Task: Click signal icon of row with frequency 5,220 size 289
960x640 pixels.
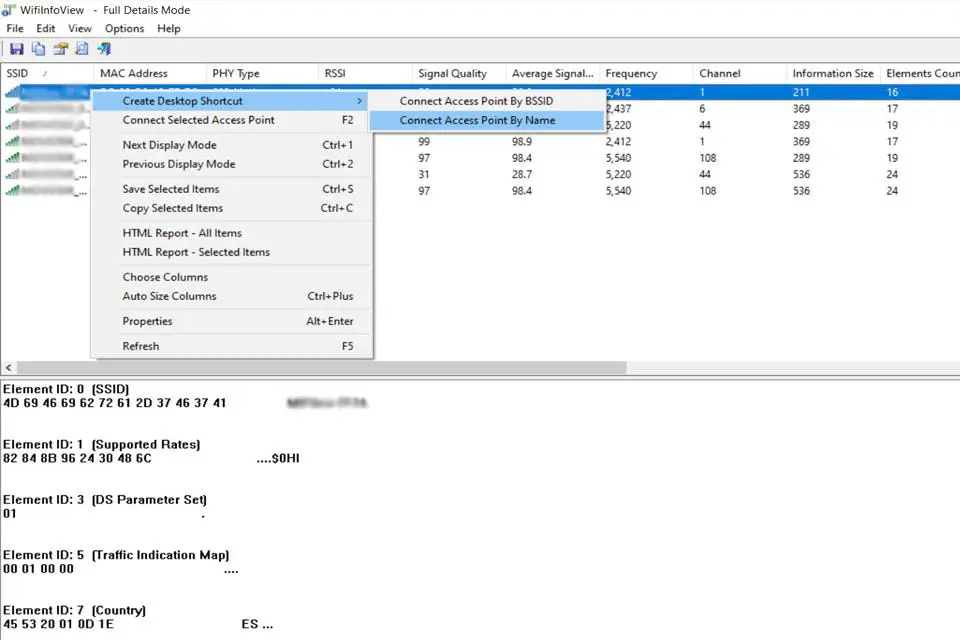Action: tap(12, 125)
